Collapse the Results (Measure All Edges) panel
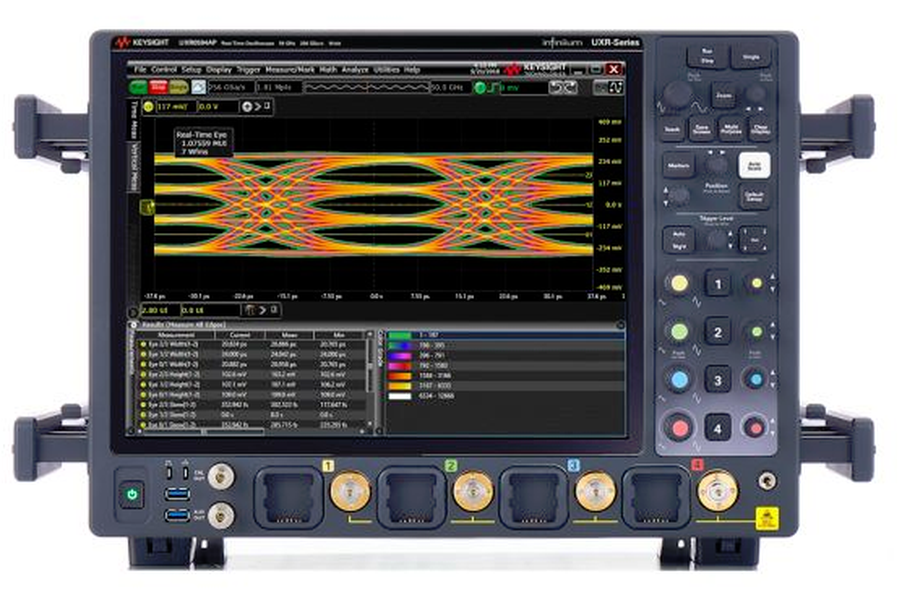Image resolution: width=902 pixels, height=600 pixels. (133, 325)
